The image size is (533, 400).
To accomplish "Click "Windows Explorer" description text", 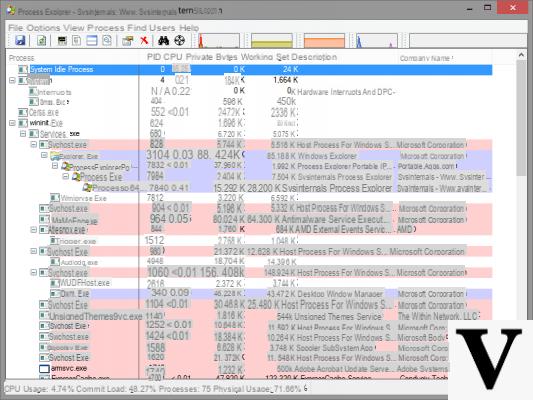I will [x=327, y=156].
